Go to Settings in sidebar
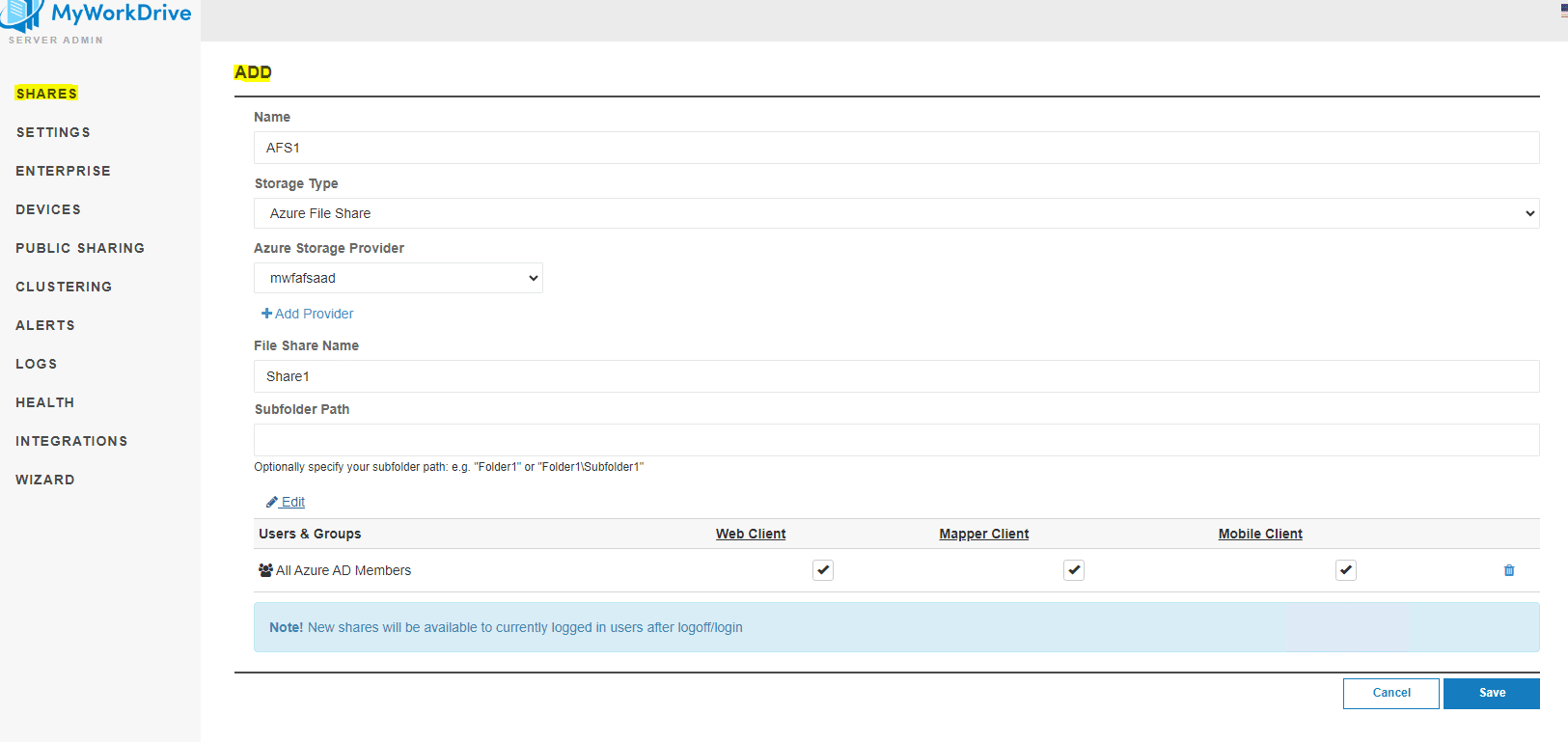Image resolution: width=1568 pixels, height=742 pixels. (x=53, y=132)
